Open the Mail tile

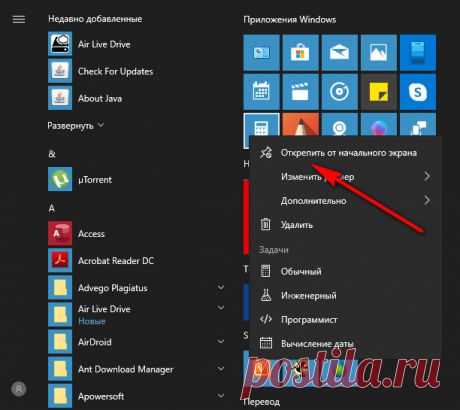pyautogui.click(x=339, y=53)
